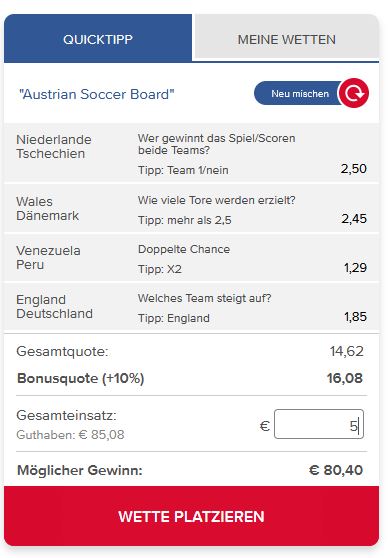Click the Wette platzieren button
Screen dimensions: 388x558
(x=192, y=516)
